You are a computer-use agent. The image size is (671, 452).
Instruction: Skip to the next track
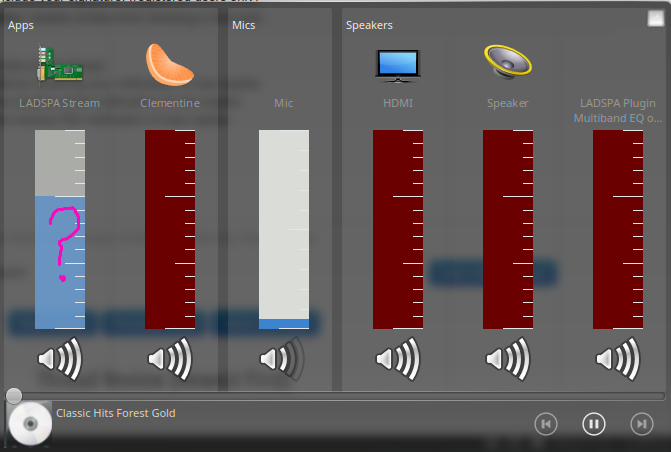point(641,424)
